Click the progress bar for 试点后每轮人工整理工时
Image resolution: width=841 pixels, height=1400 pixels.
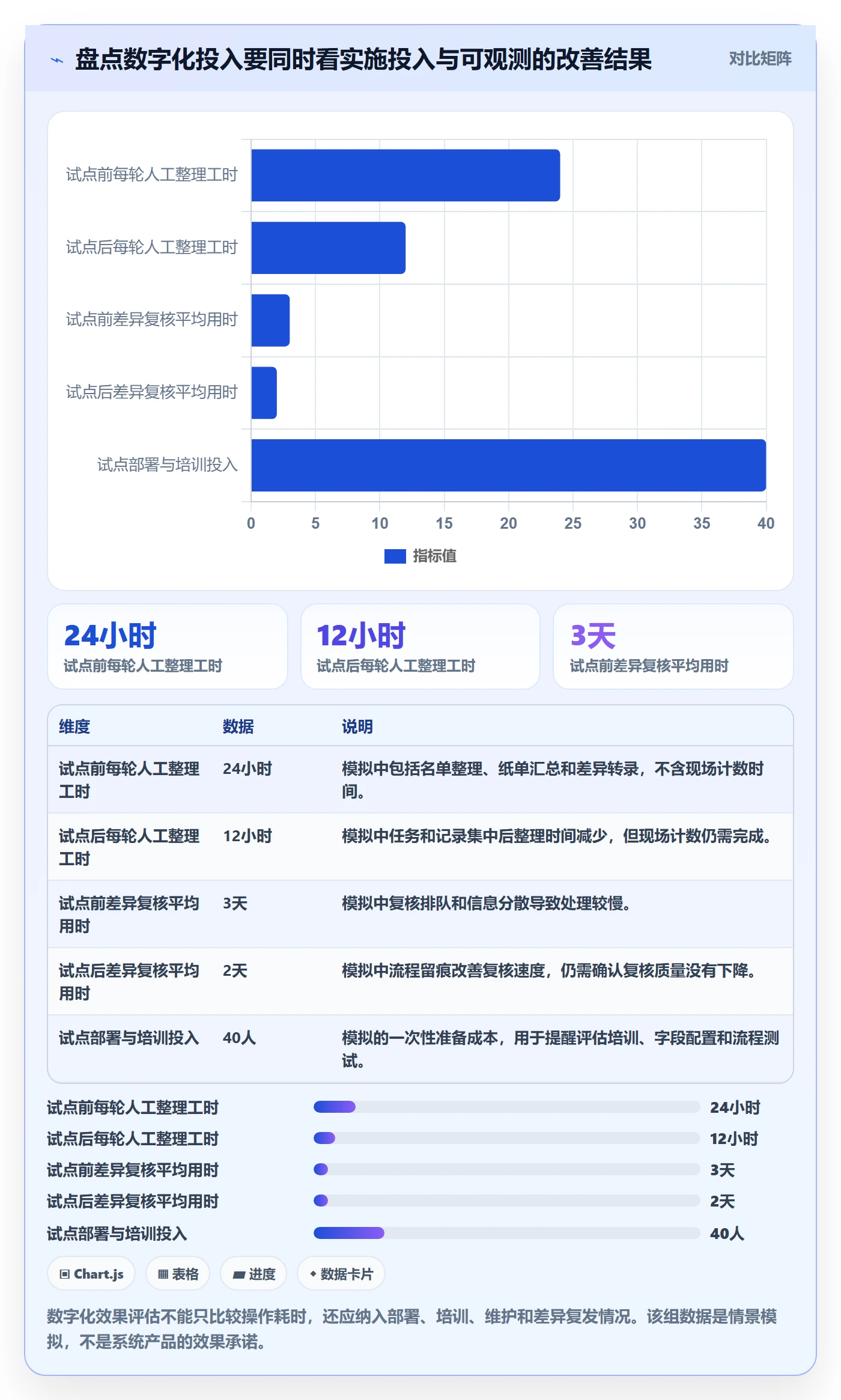click(x=506, y=1138)
